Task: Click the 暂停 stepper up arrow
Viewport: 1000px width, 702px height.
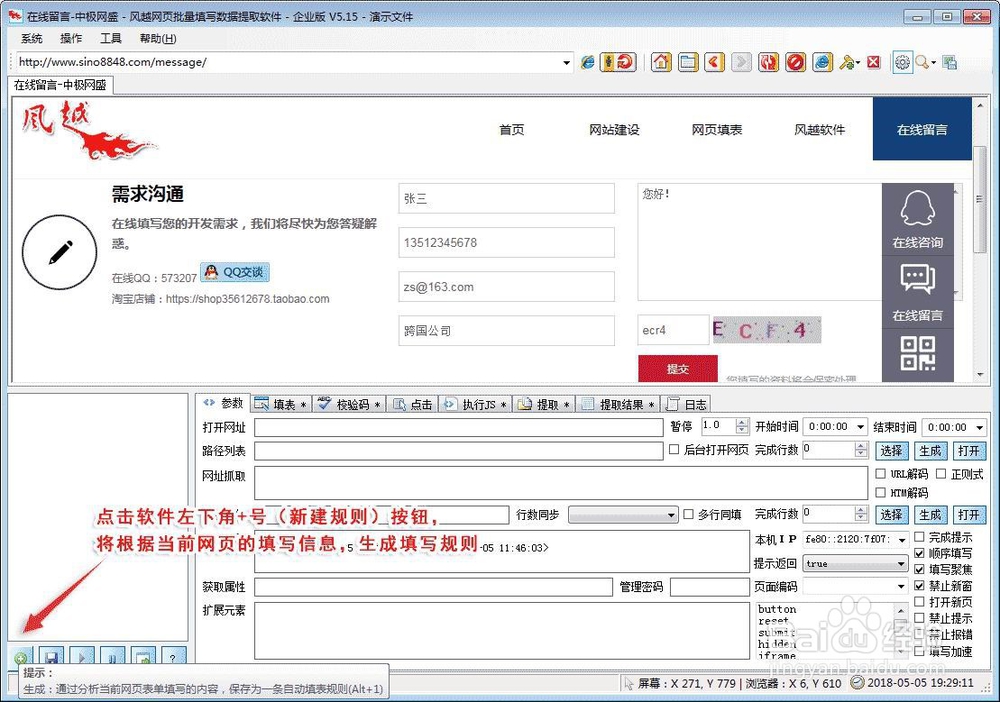Action: (x=741, y=422)
